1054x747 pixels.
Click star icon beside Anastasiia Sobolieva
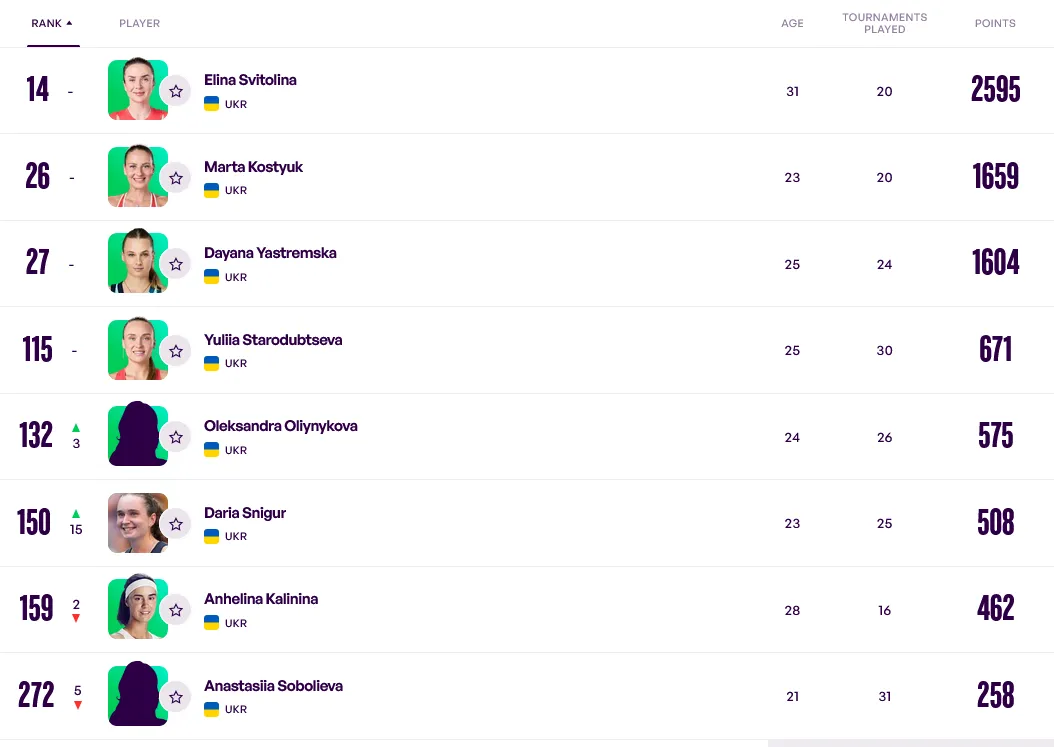(176, 696)
